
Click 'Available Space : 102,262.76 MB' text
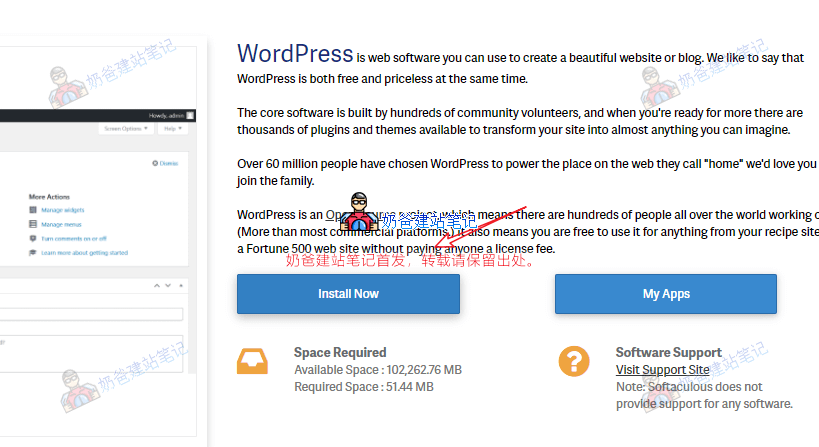click(378, 370)
